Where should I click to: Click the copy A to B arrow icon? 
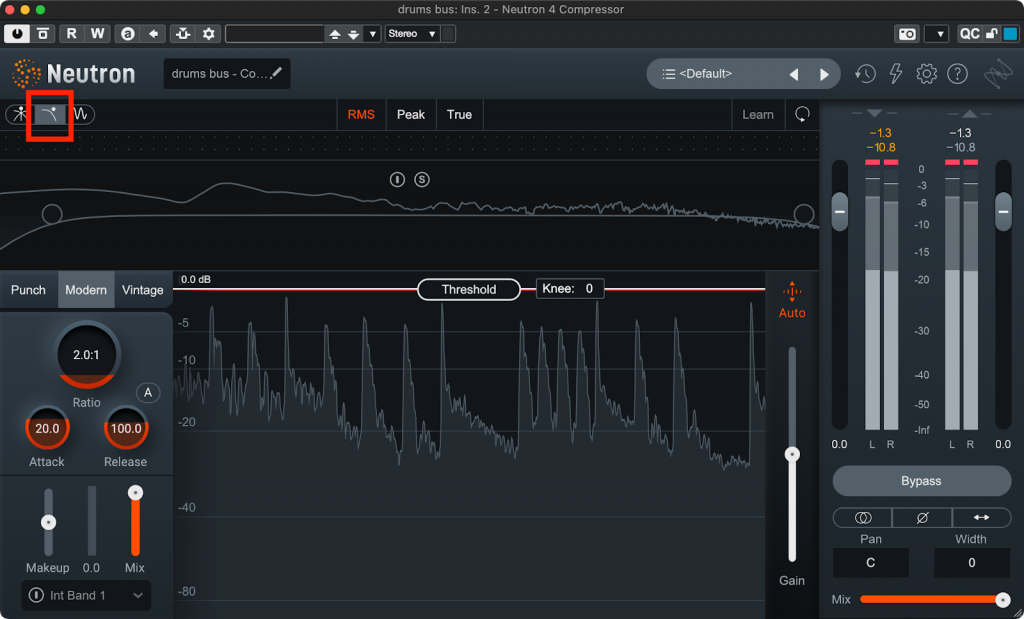coord(153,33)
